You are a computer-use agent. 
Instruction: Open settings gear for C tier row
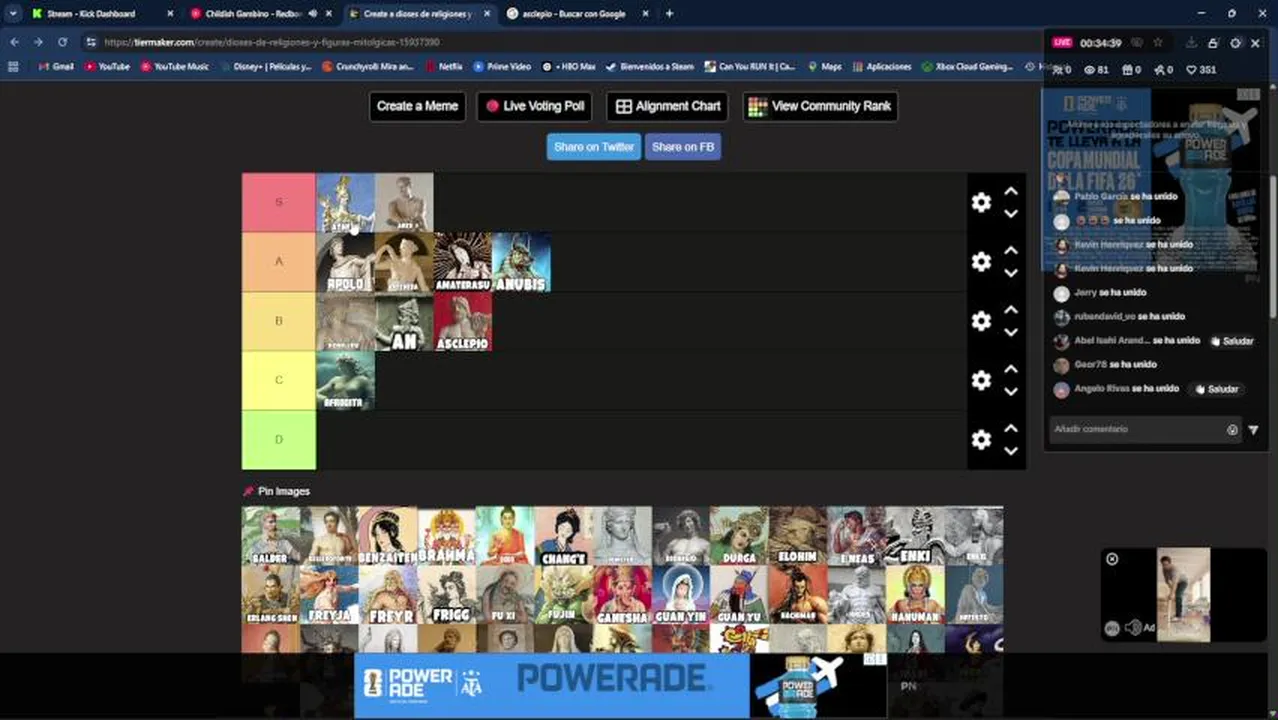tap(981, 380)
